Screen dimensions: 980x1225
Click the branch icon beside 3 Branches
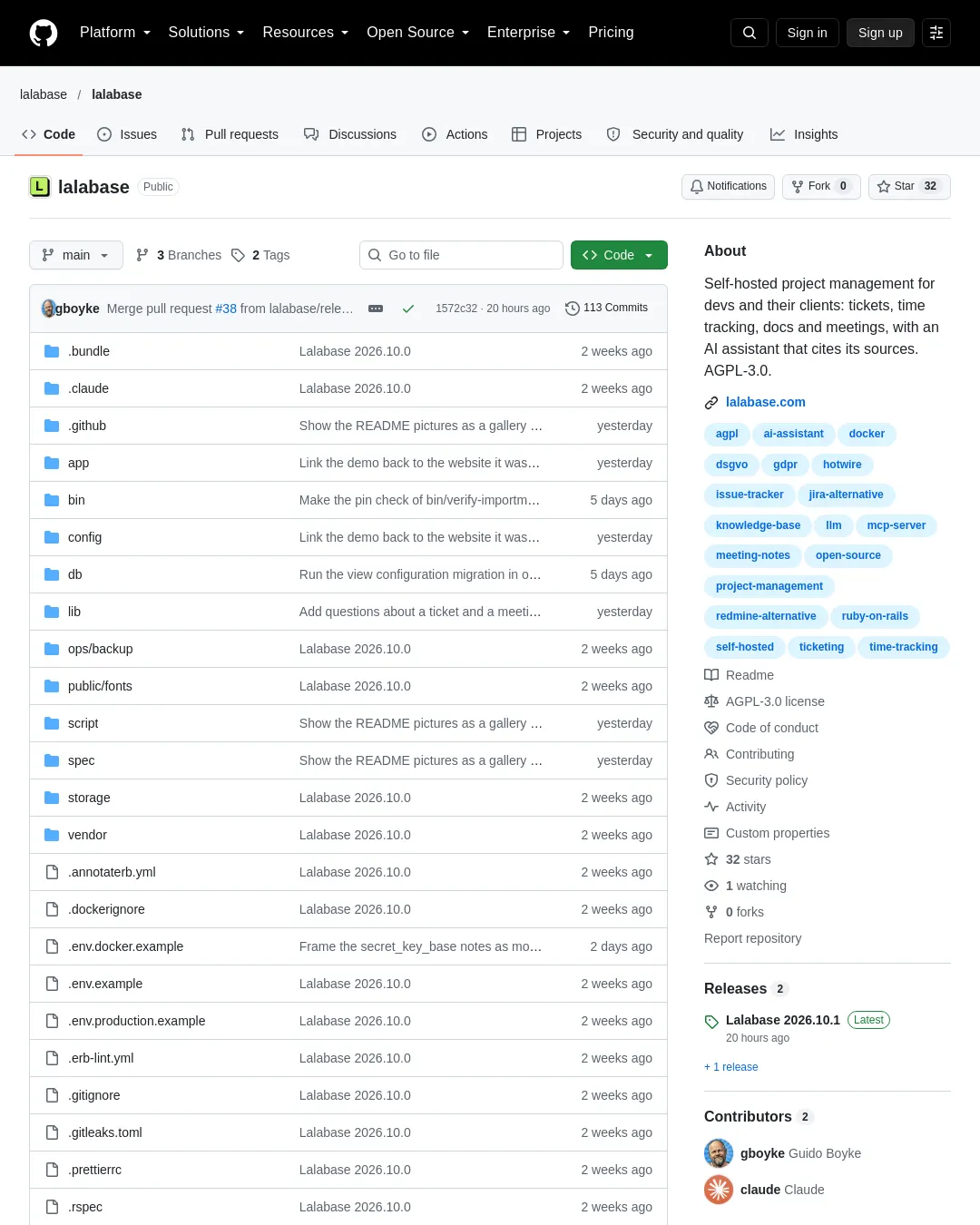[x=142, y=255]
